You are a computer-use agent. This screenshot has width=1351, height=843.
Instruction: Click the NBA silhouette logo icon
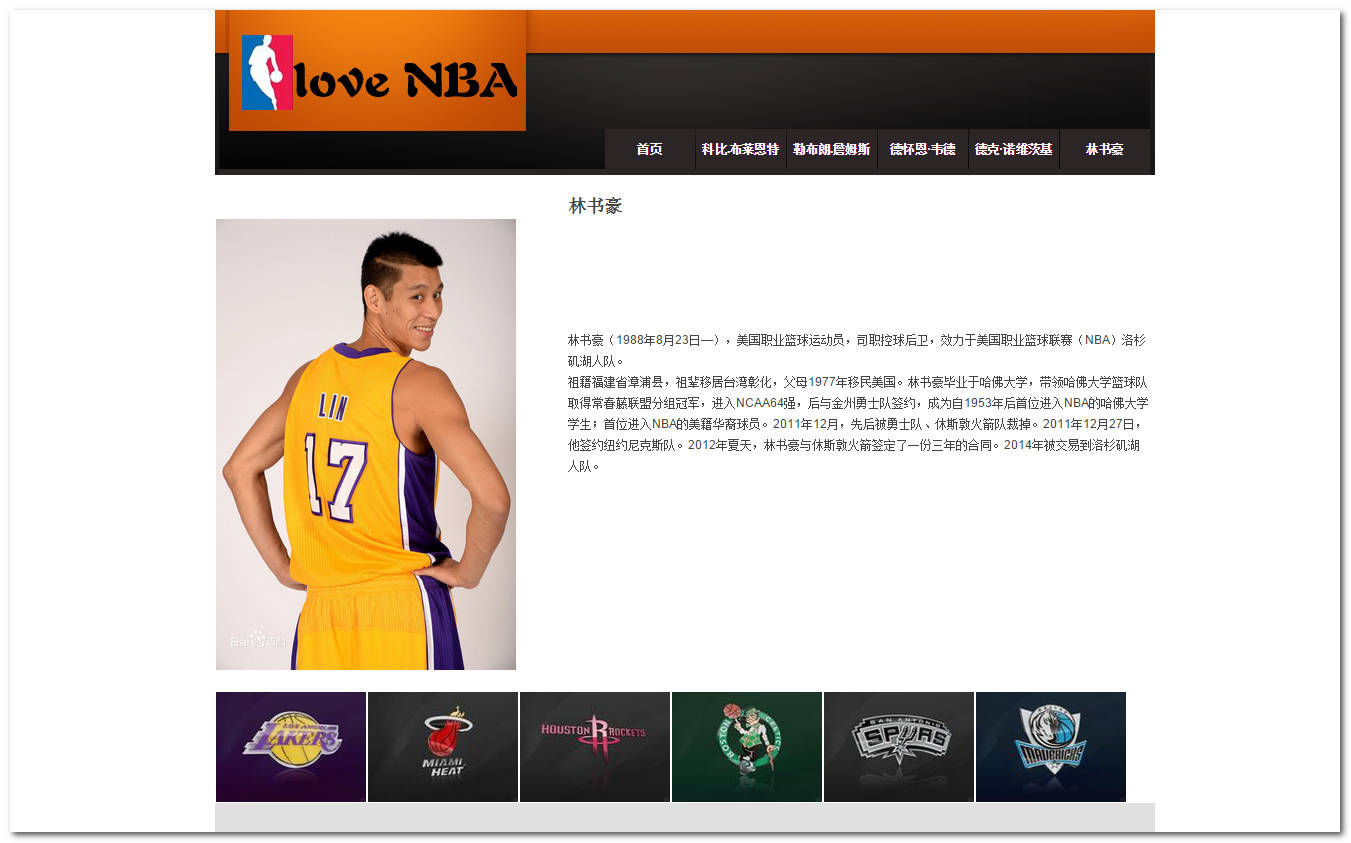tap(267, 72)
